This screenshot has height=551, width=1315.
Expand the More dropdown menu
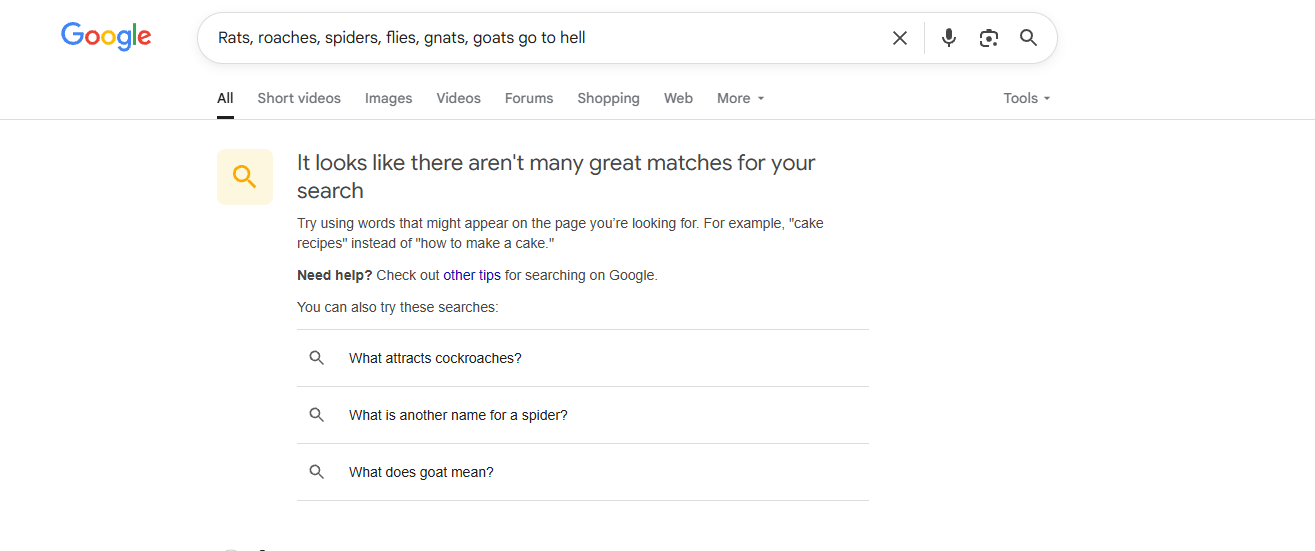click(x=740, y=98)
